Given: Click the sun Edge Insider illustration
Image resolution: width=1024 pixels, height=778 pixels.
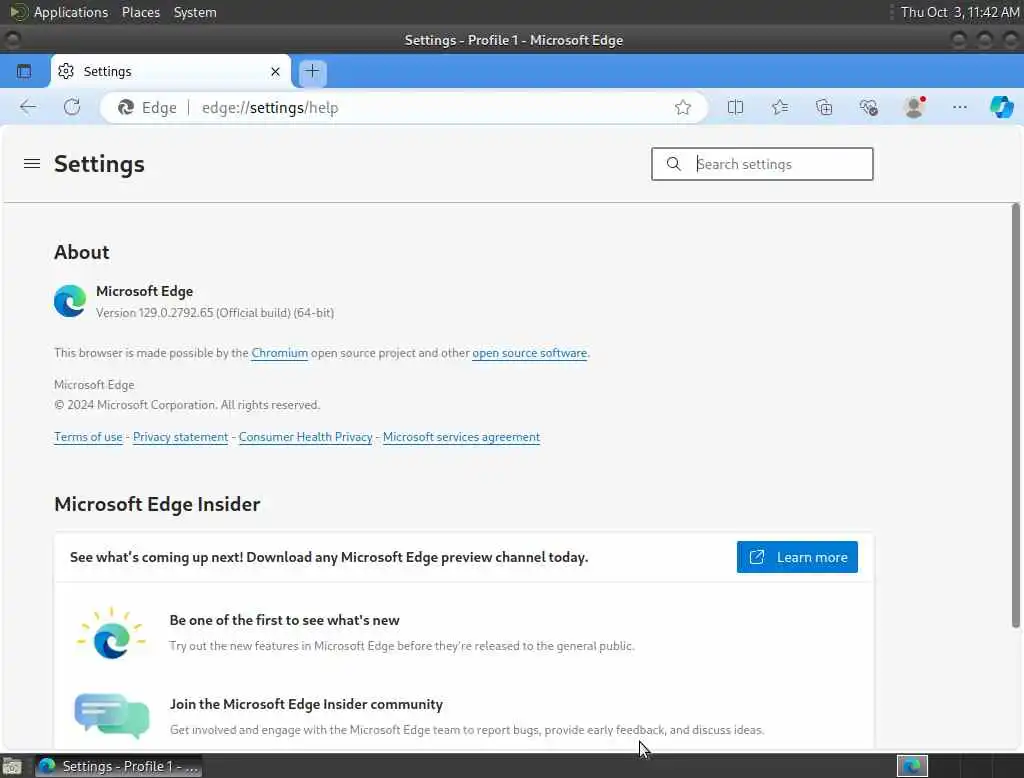Looking at the screenshot, I should pyautogui.click(x=111, y=633).
